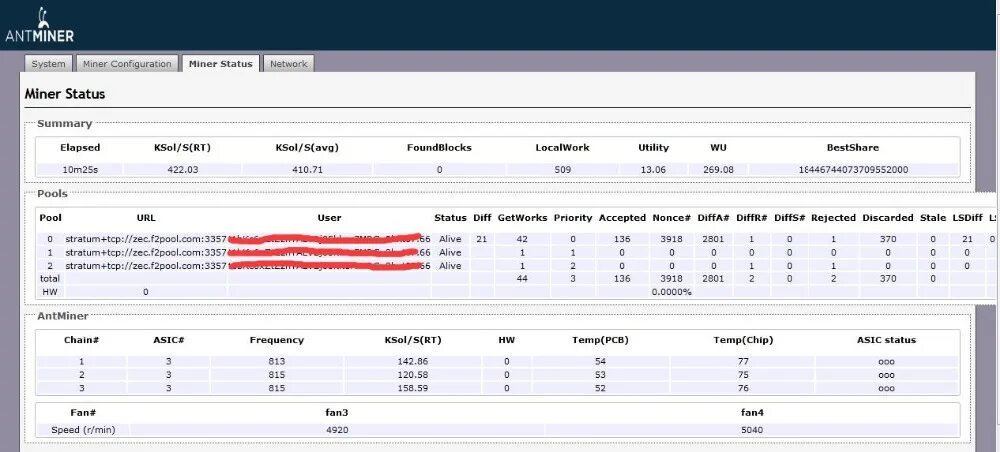The image size is (1000, 452).
Task: Select total GetWorks value 44
Action: tap(522, 279)
